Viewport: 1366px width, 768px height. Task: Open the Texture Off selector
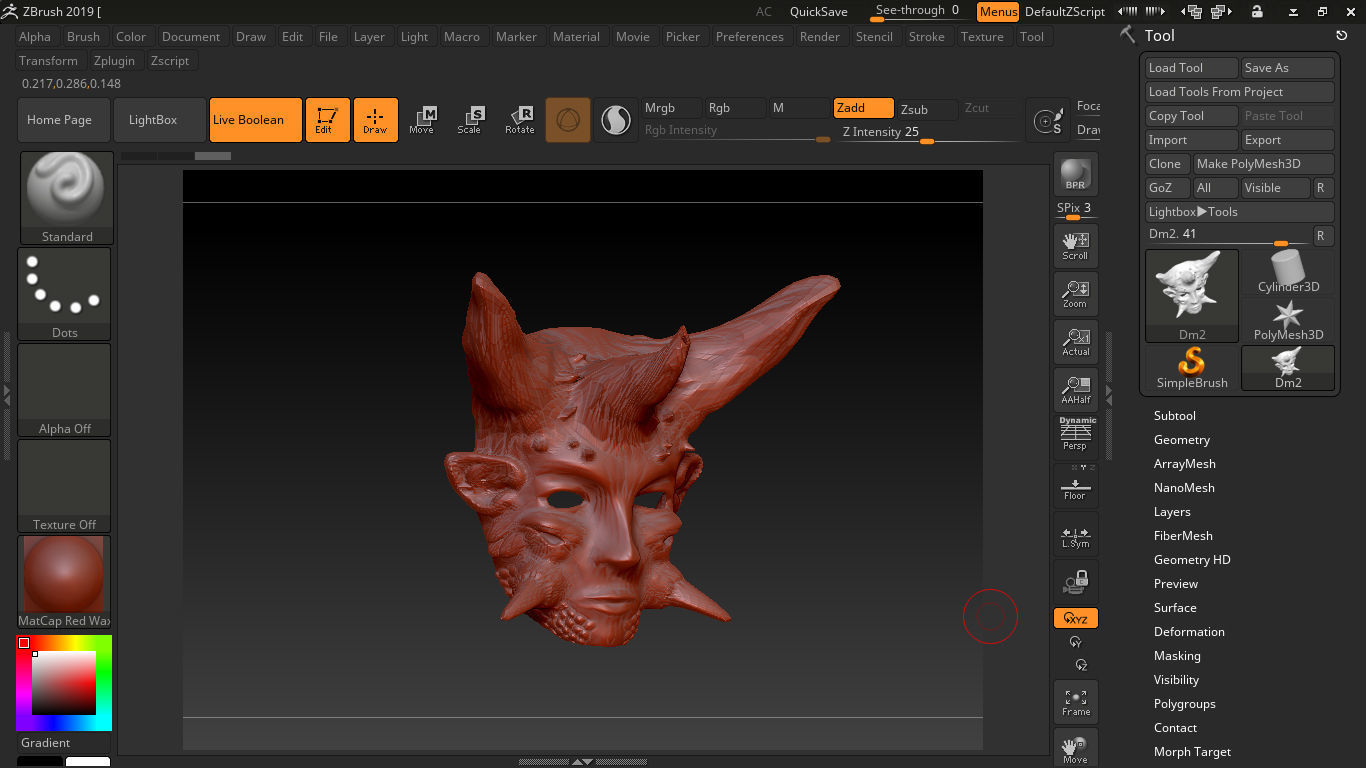65,486
